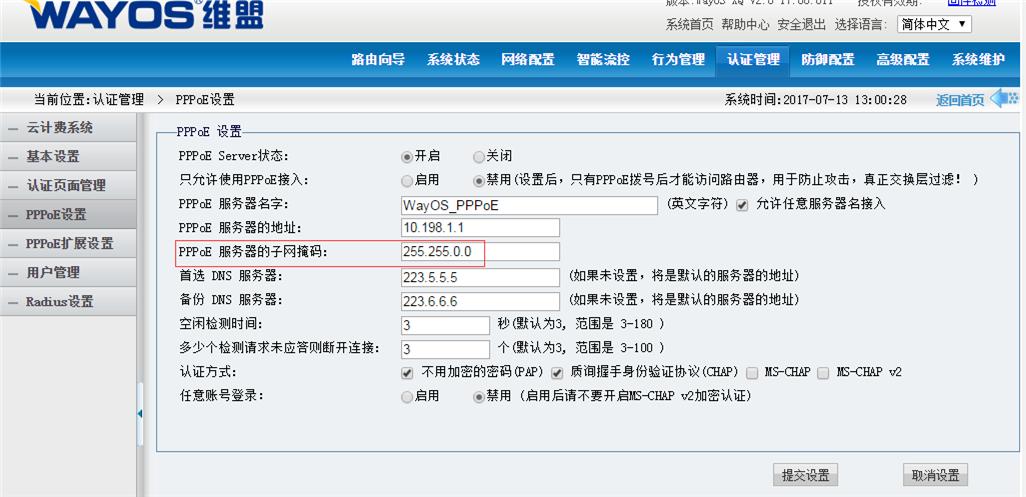This screenshot has height=497, width=1026.
Task: Click the 取消设置 button
Action: click(935, 475)
